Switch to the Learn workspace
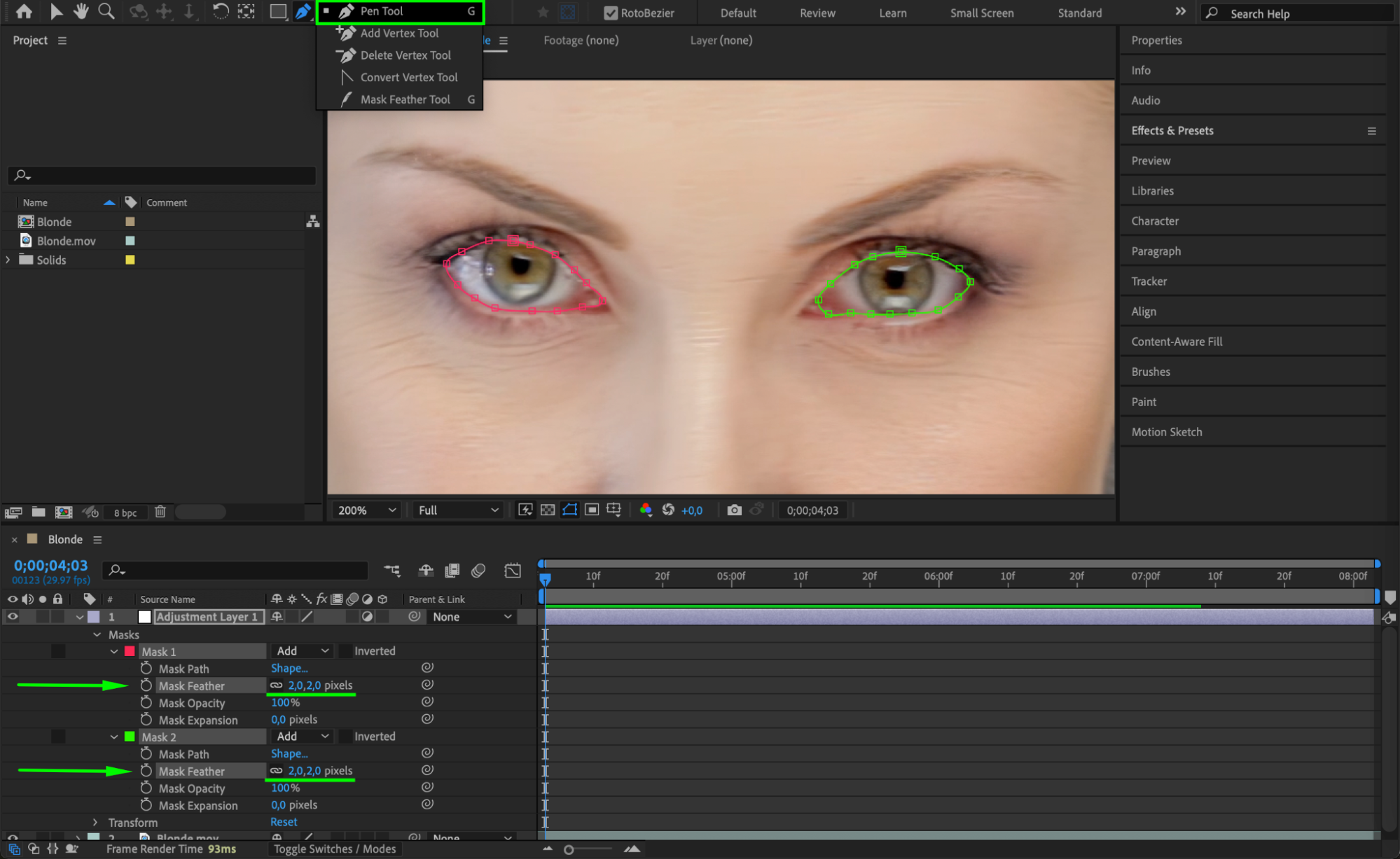Screen dimensions: 1400x859 tap(892, 13)
